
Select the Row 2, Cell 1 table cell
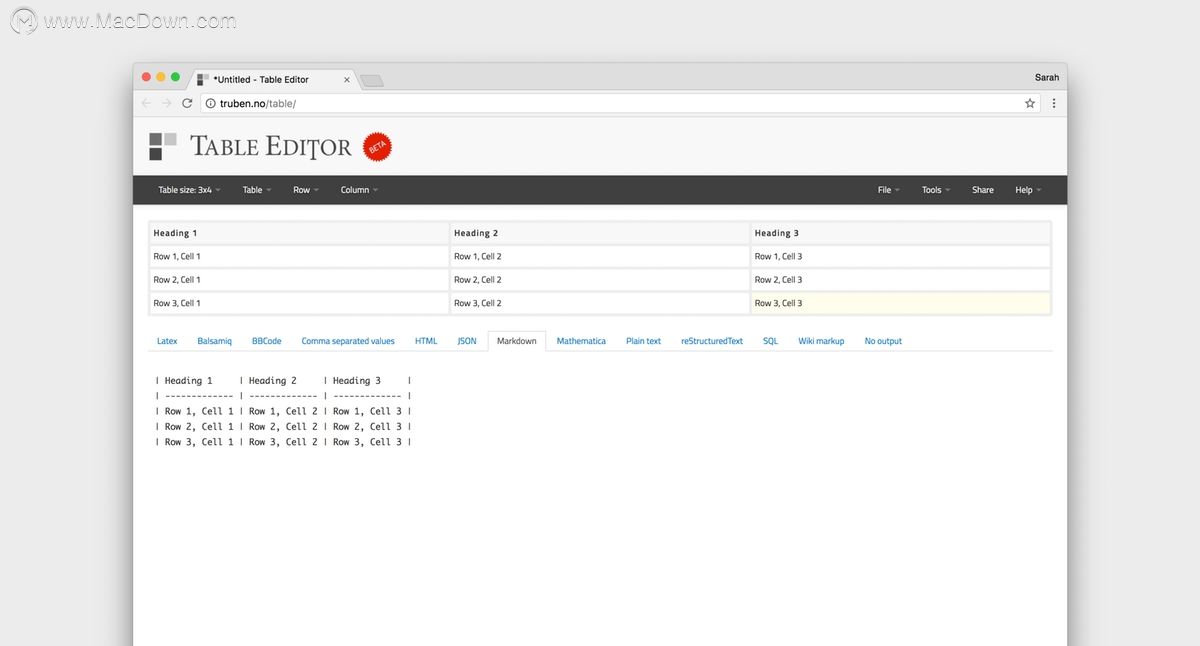(x=299, y=280)
